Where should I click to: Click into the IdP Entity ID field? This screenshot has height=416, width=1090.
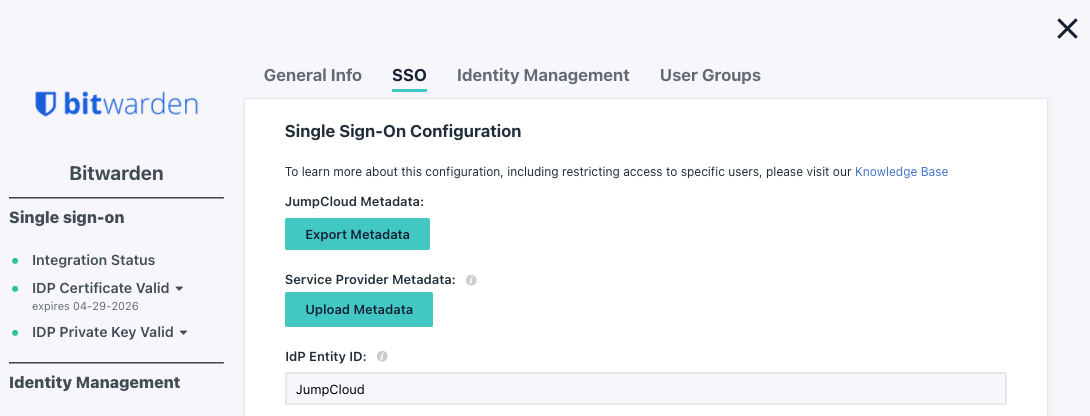point(646,389)
